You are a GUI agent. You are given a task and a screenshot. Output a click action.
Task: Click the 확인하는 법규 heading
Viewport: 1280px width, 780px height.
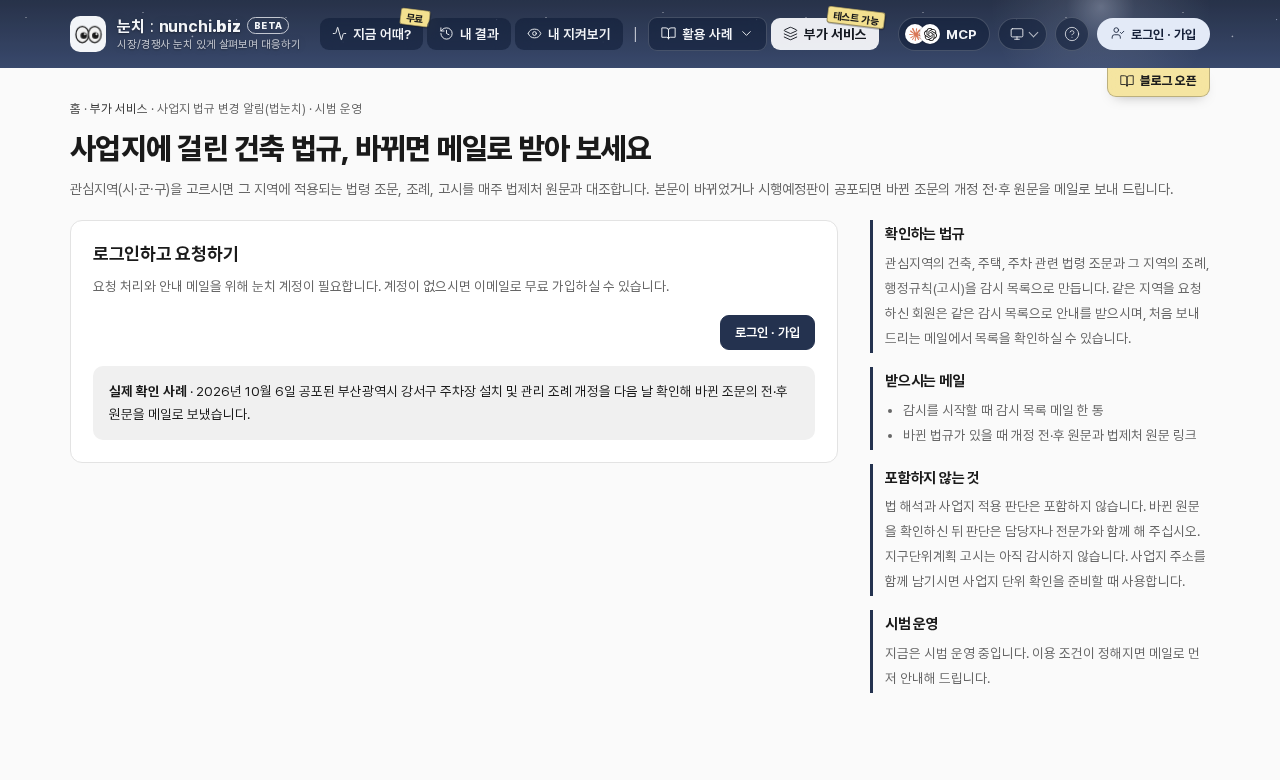point(924,234)
